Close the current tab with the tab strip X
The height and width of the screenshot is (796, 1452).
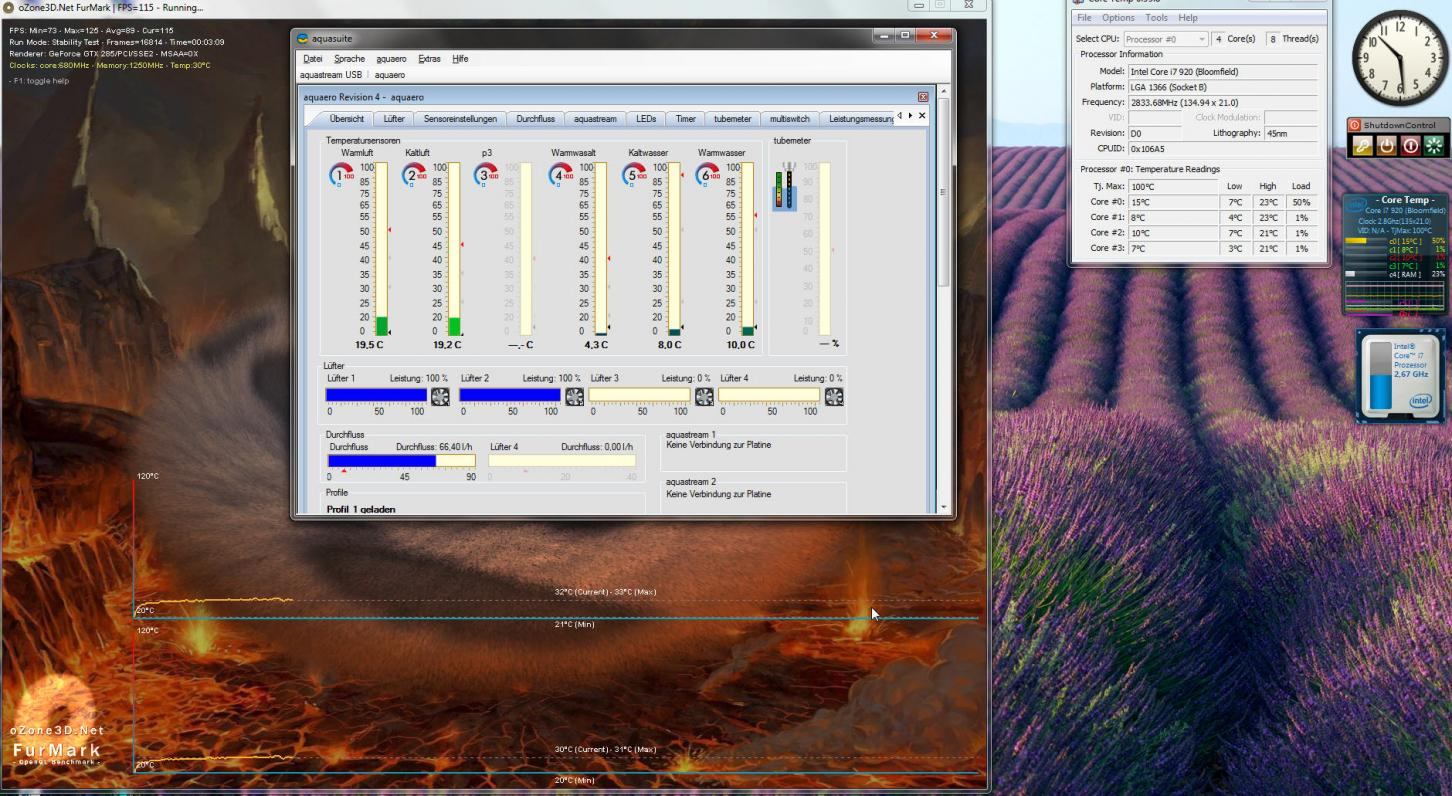[922, 116]
